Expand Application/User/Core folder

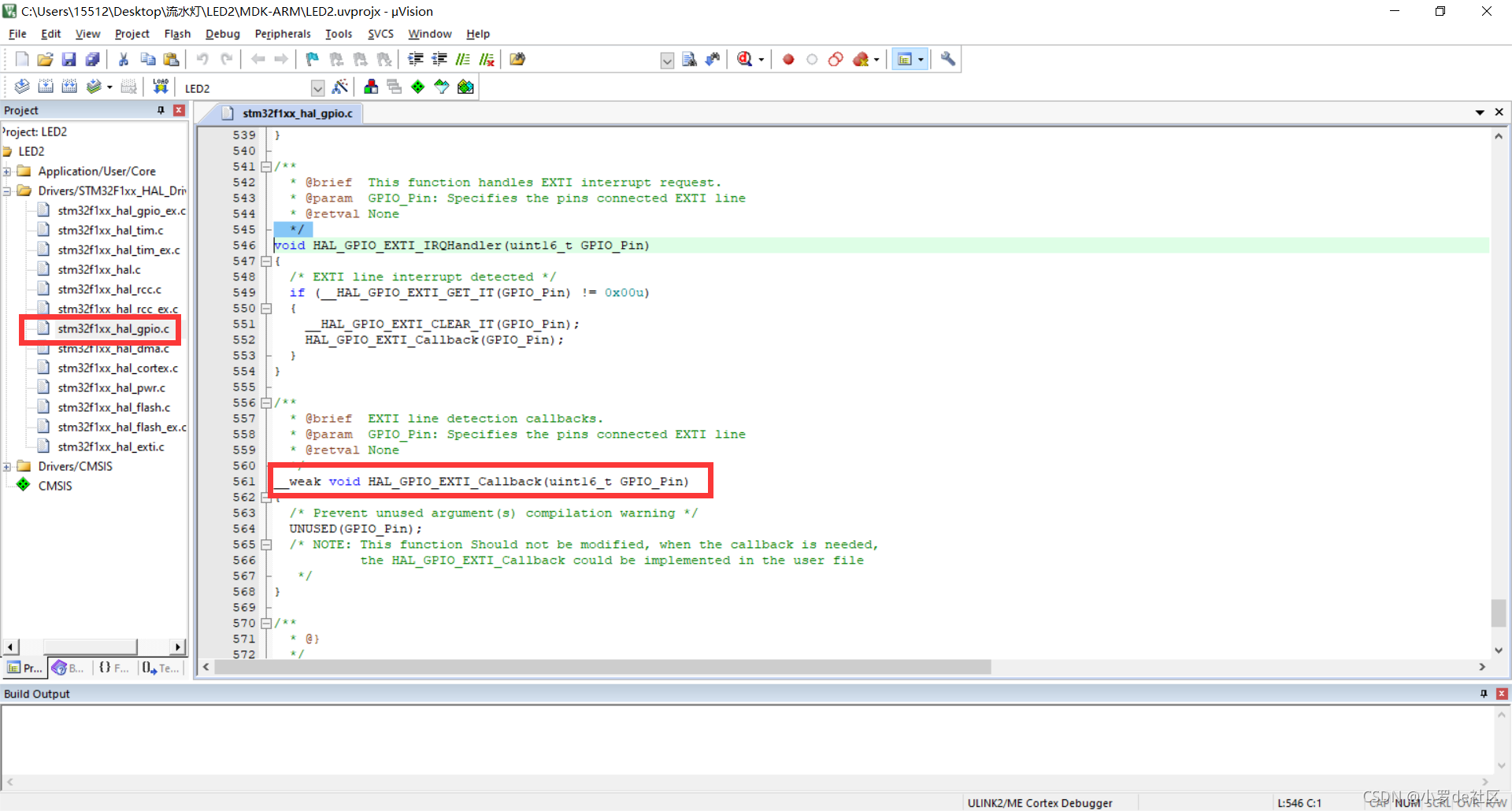click(7, 172)
